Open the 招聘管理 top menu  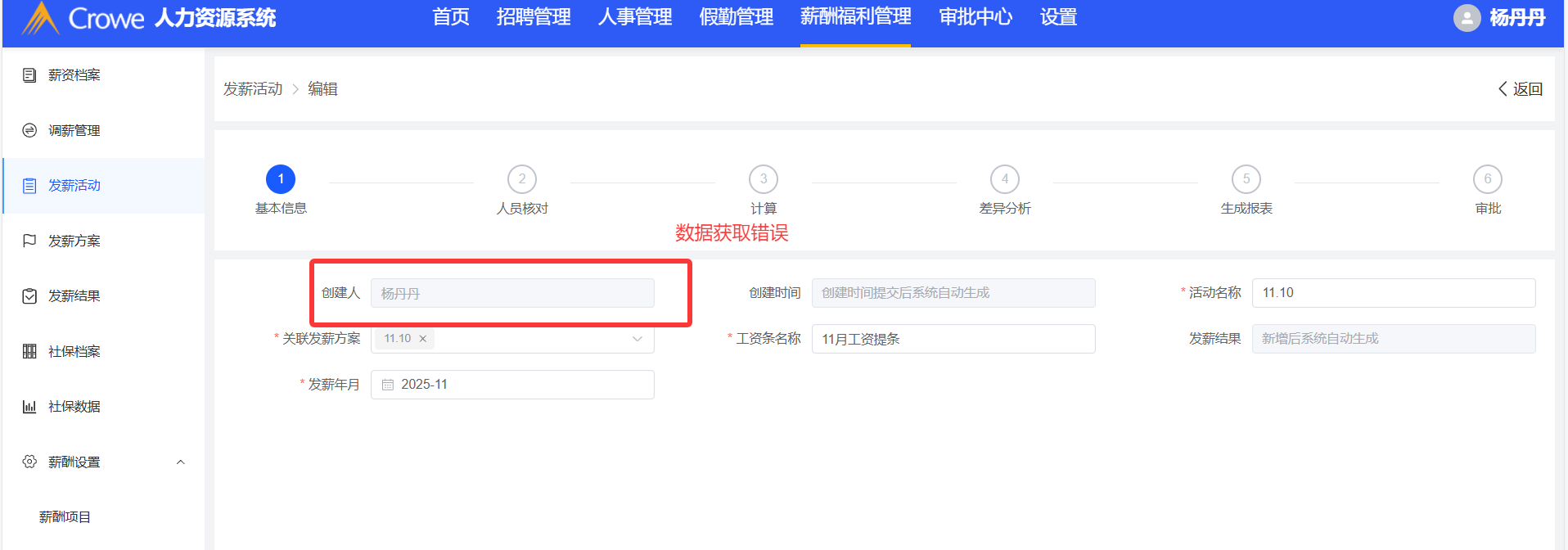[534, 17]
